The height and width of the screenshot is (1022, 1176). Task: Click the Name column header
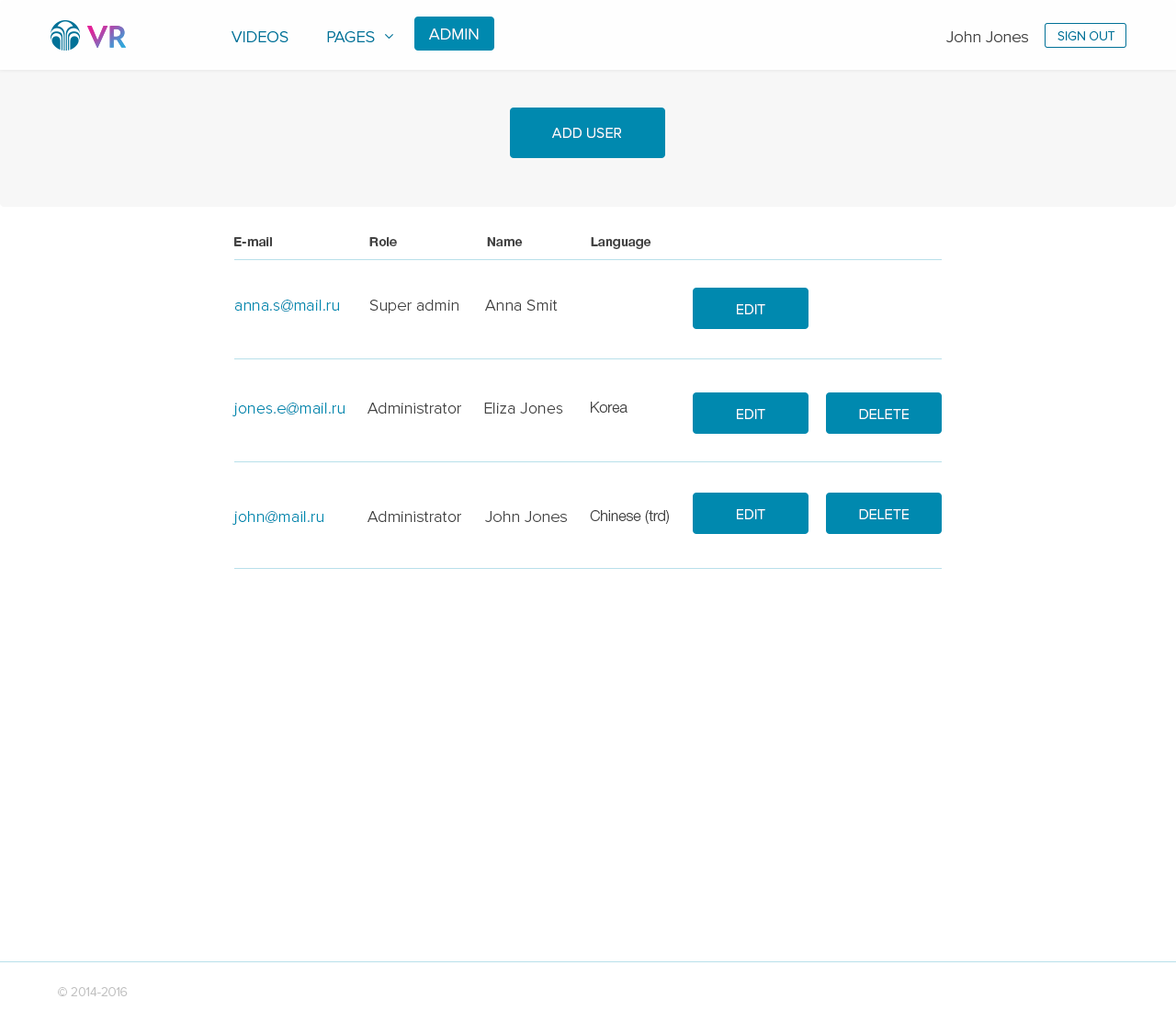click(504, 242)
